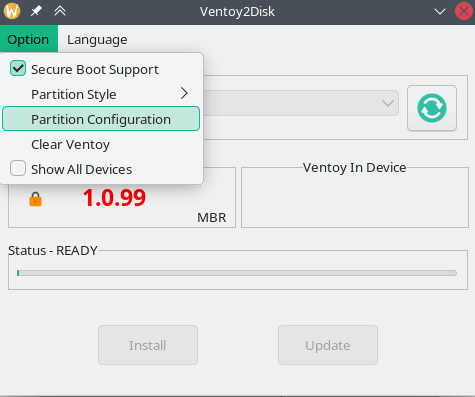Close the Ventoy2Disk window
Image resolution: width=475 pixels, height=397 pixels.
[x=464, y=11]
